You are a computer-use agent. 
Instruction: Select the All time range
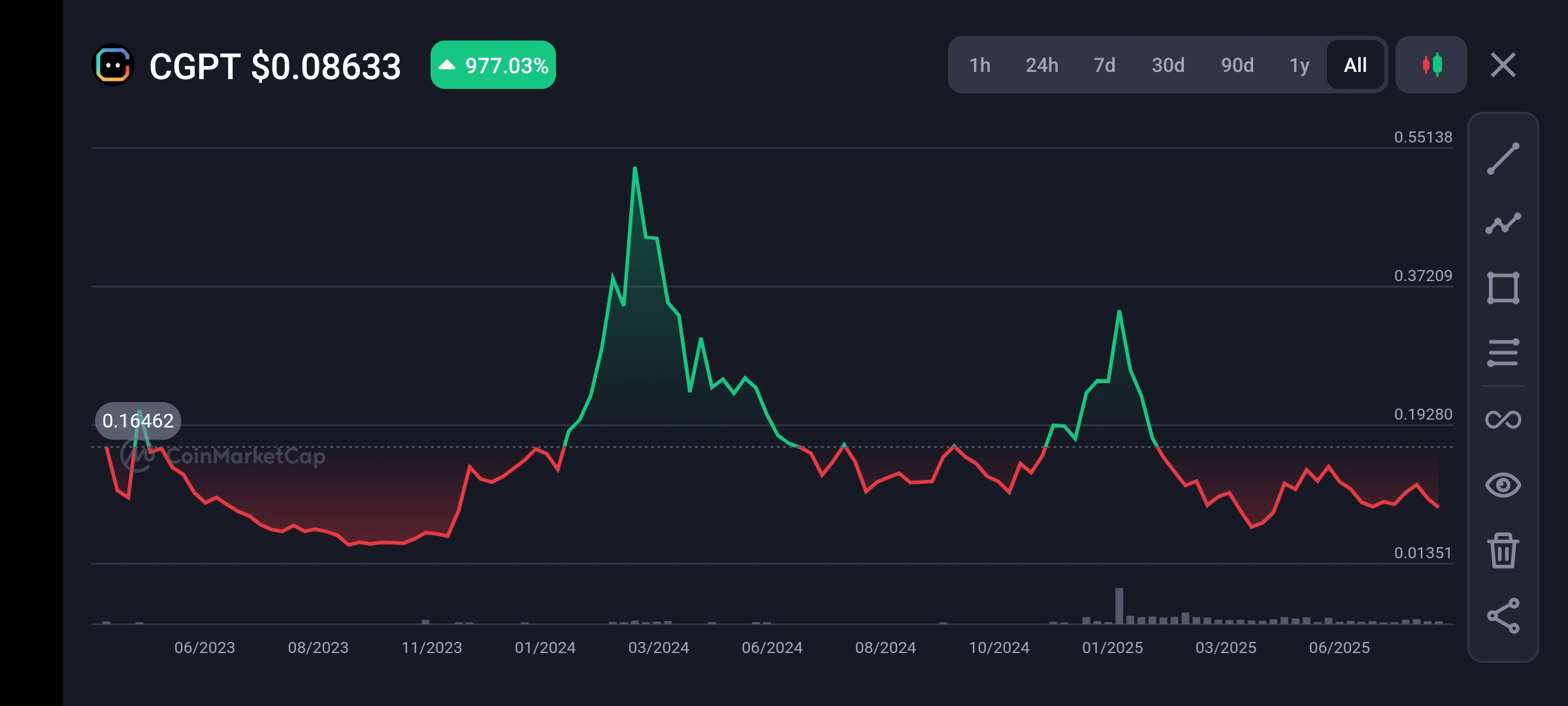tap(1355, 65)
